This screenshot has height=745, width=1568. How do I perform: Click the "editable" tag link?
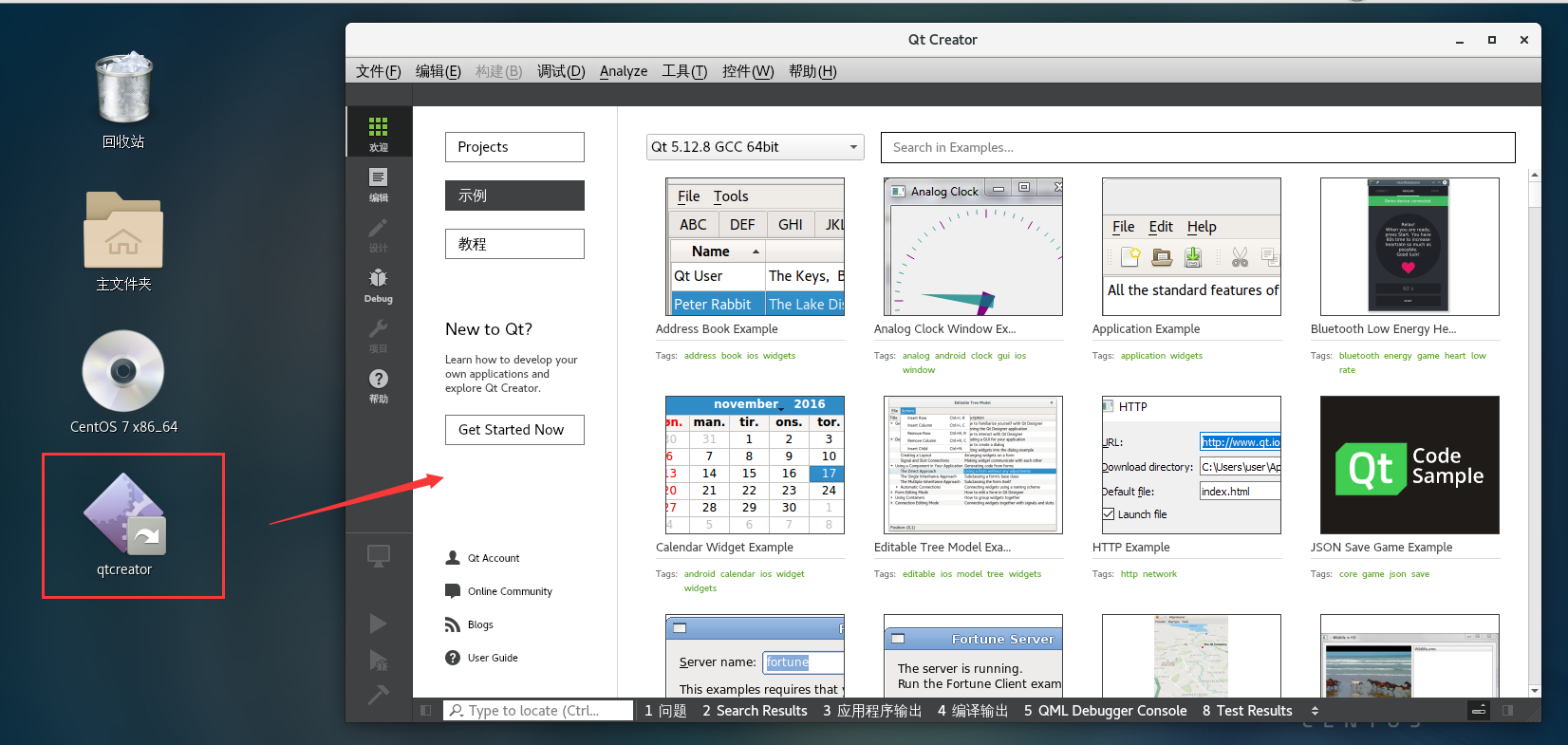pyautogui.click(x=919, y=574)
